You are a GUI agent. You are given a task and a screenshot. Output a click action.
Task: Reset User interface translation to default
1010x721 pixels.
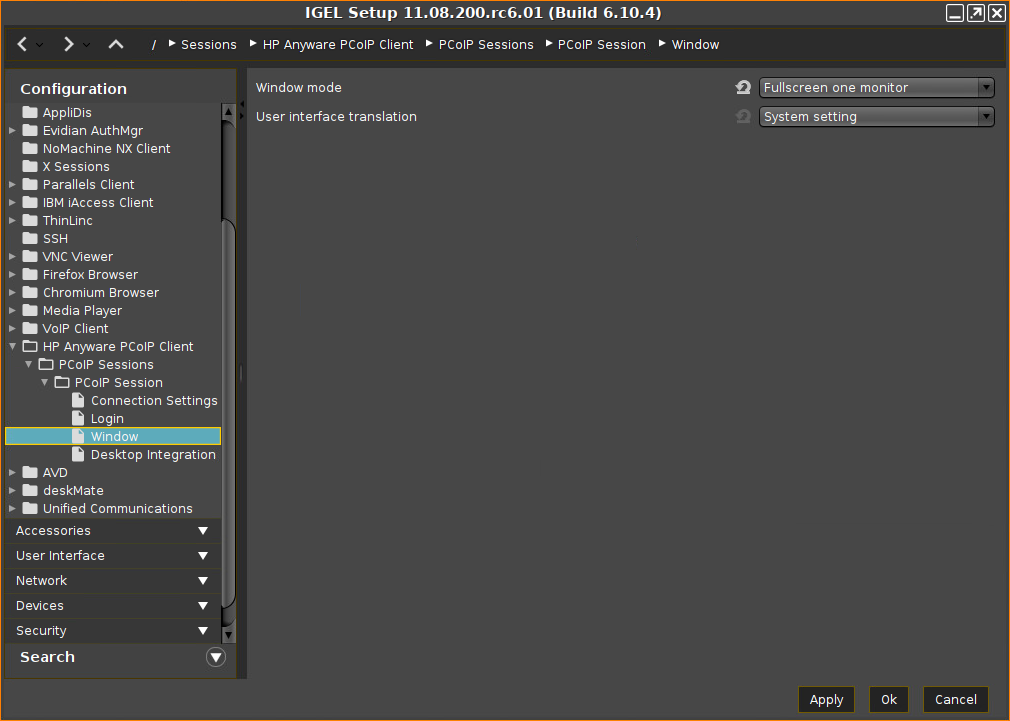743,117
